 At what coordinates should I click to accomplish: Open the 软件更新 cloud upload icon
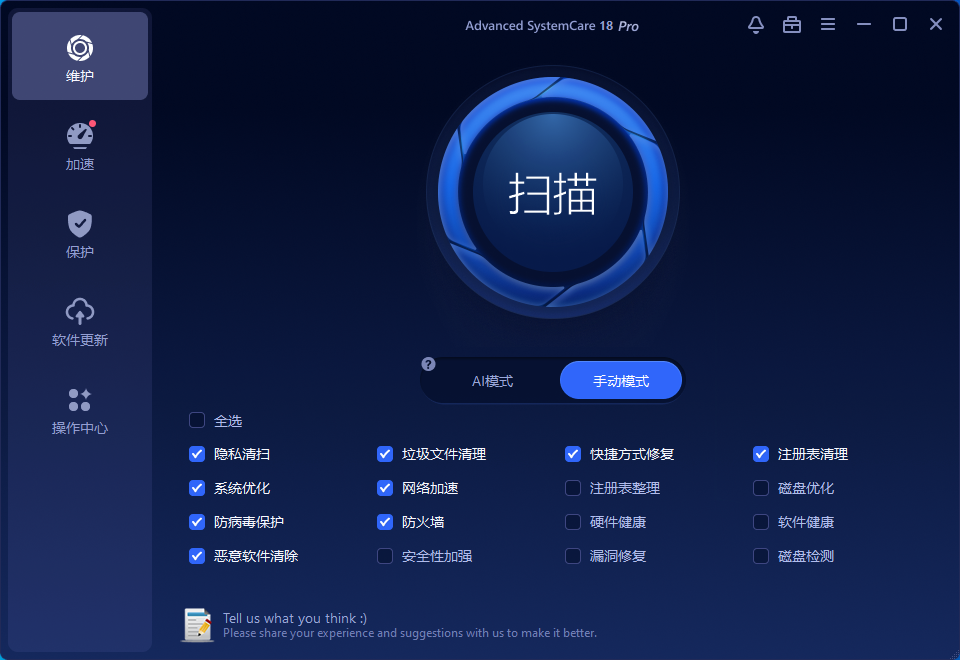[80, 311]
